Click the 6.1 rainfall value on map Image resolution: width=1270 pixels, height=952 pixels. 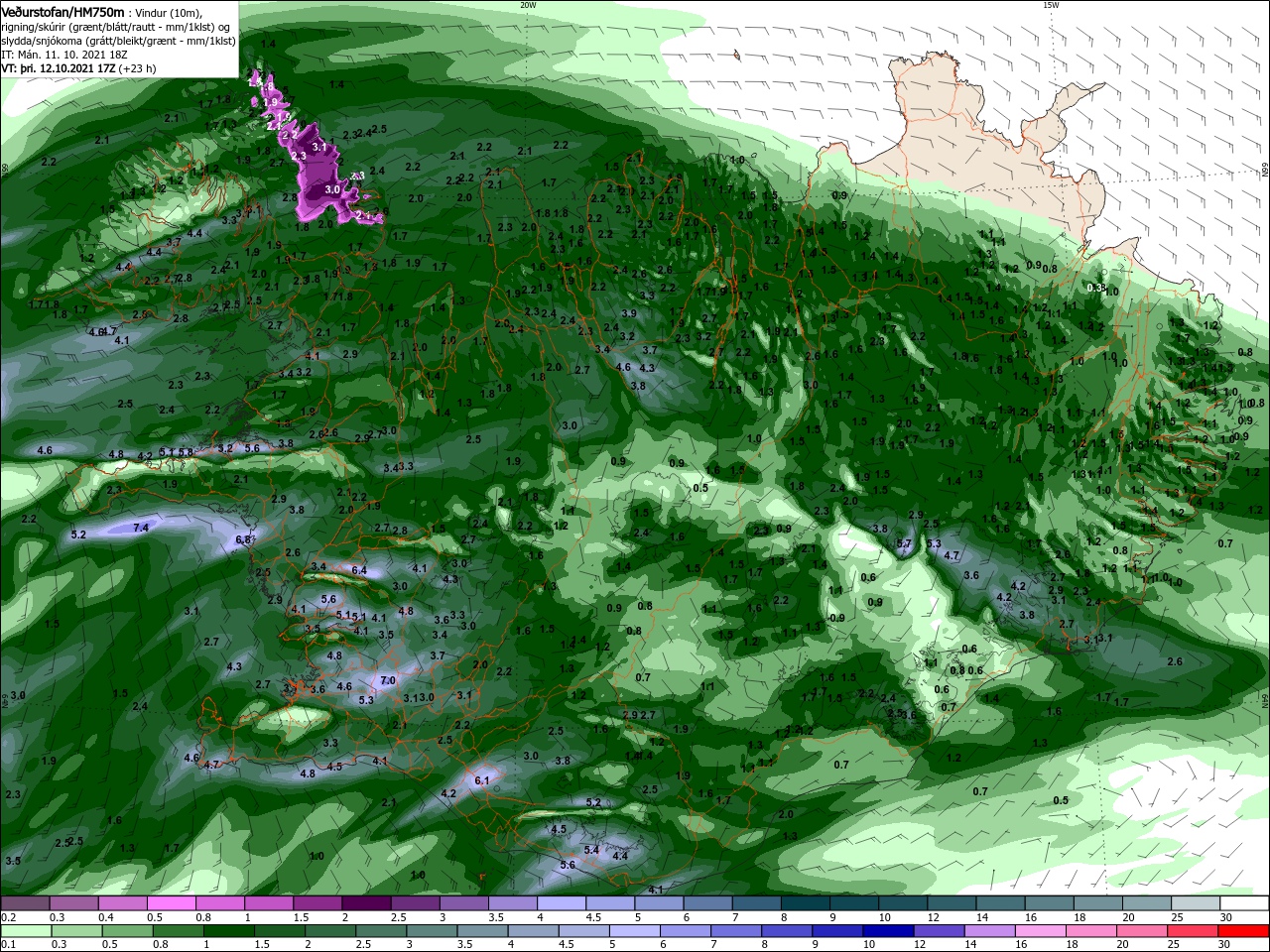[x=483, y=781]
